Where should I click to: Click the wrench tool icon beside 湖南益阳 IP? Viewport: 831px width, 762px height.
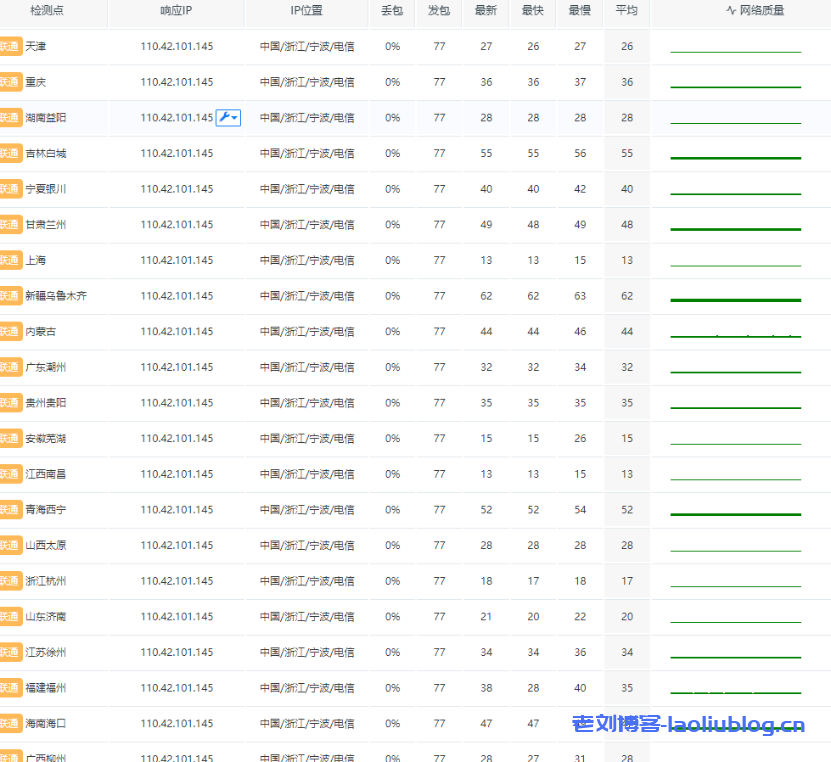228,117
